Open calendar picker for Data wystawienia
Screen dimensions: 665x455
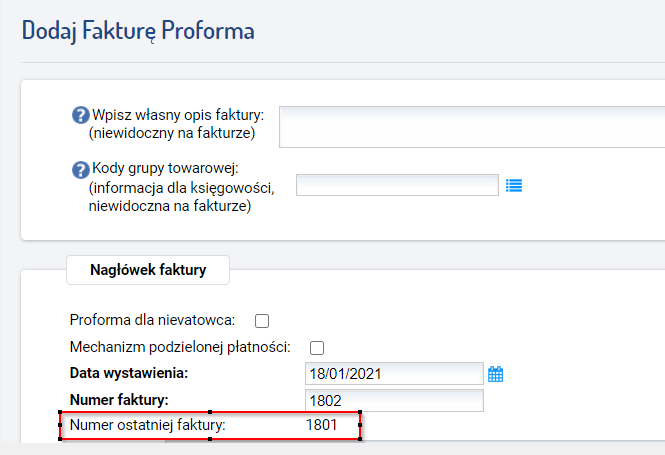tap(495, 374)
